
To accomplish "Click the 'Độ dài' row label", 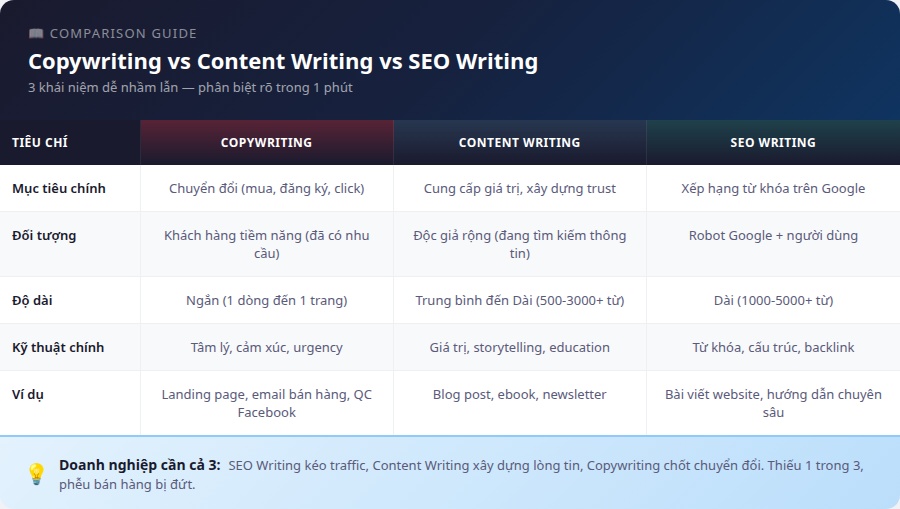I will click(x=32, y=300).
